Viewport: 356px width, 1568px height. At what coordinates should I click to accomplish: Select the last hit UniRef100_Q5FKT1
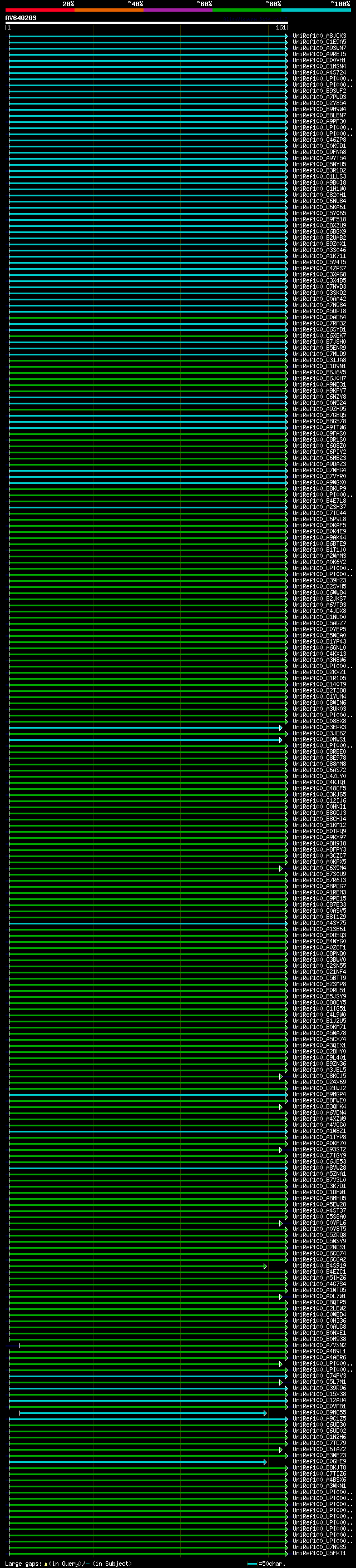(x=319, y=1554)
